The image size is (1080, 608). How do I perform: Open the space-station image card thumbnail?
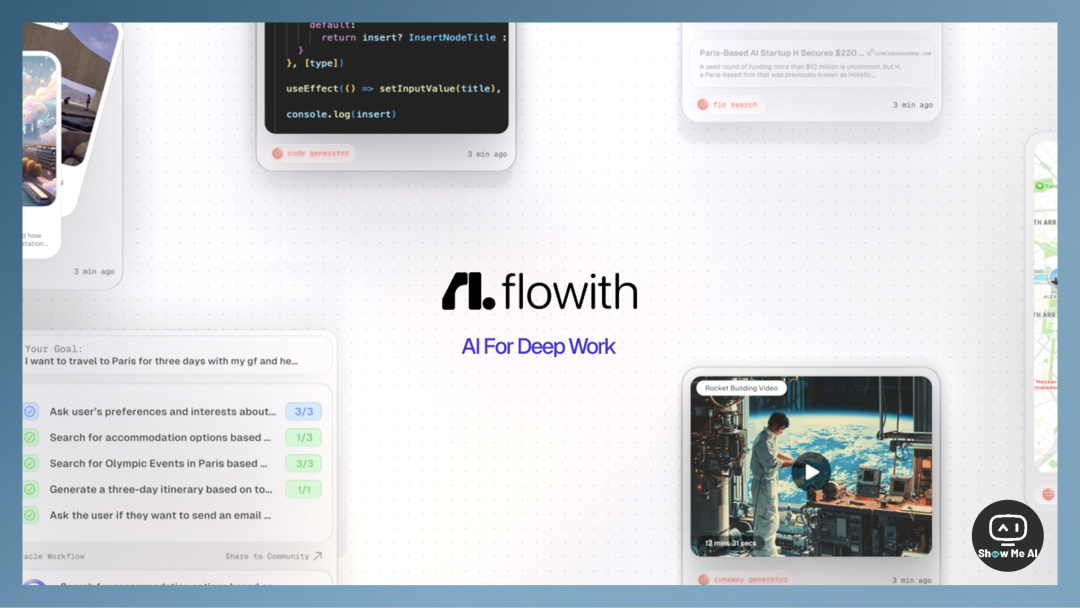click(x=40, y=131)
